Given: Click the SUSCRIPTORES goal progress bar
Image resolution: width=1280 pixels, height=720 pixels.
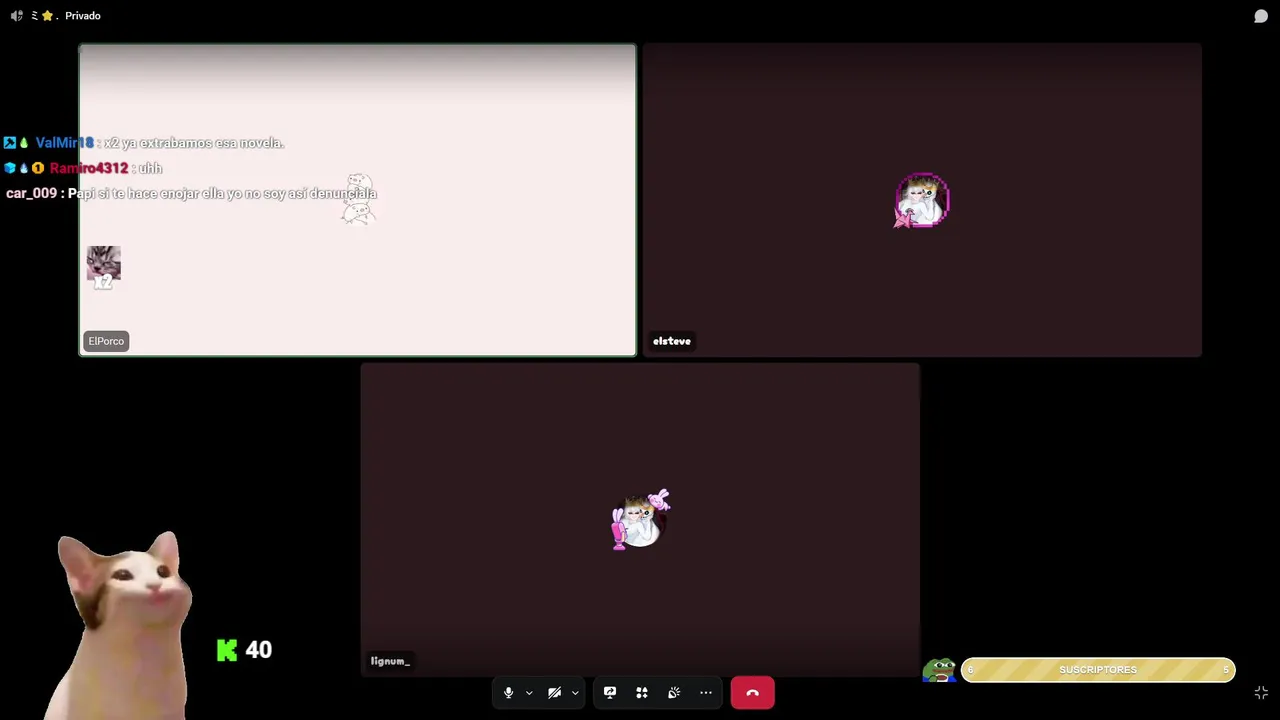Looking at the screenshot, I should [x=1098, y=670].
